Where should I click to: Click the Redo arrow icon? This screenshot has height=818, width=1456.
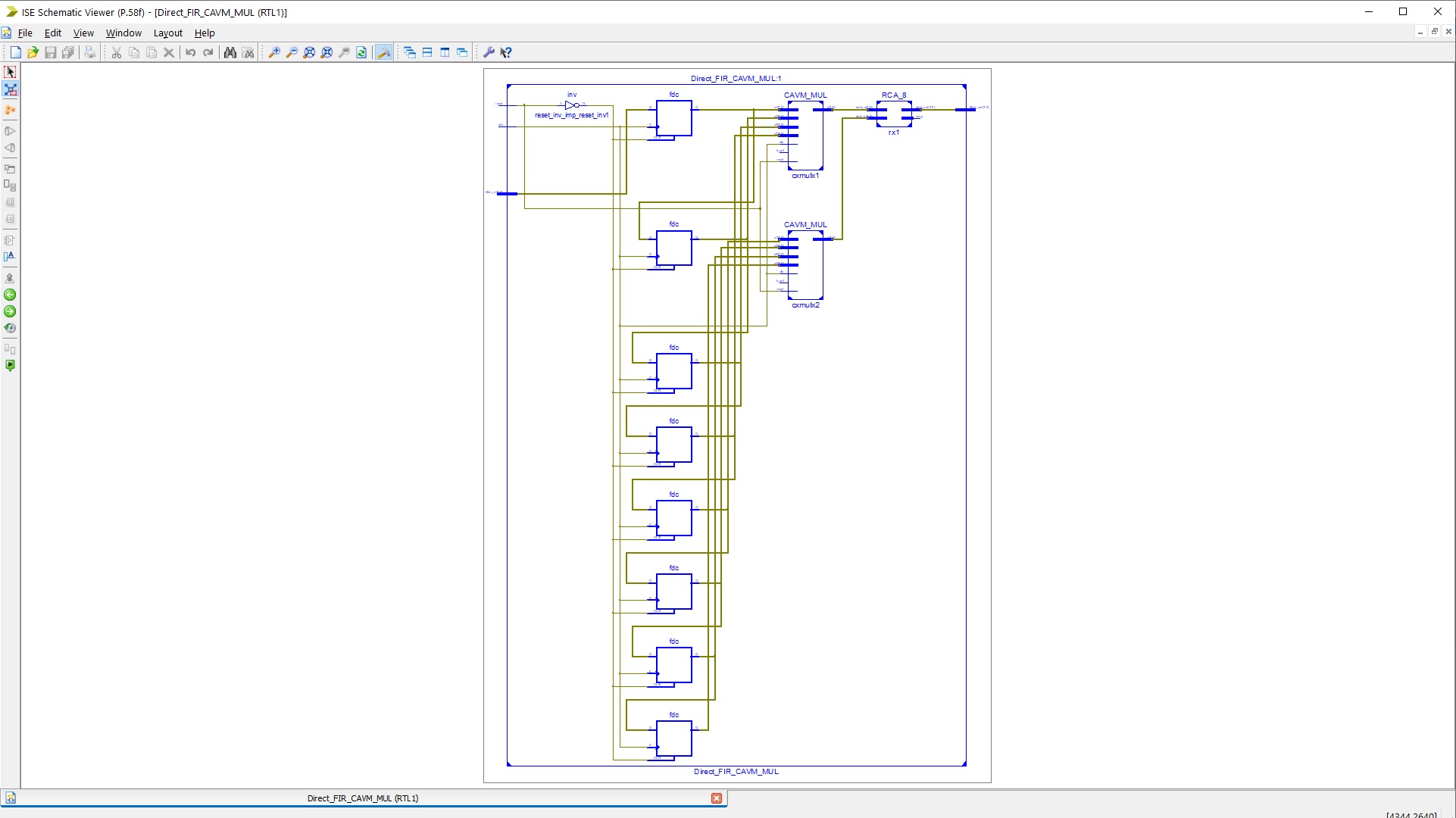(x=208, y=52)
